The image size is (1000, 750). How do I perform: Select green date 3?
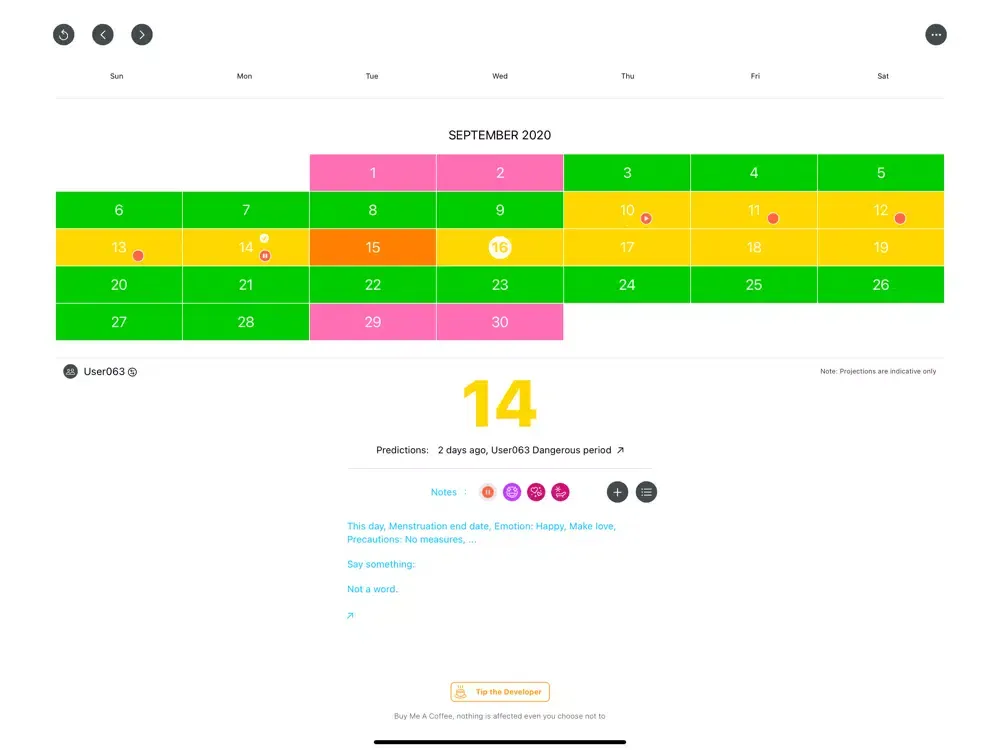click(627, 173)
